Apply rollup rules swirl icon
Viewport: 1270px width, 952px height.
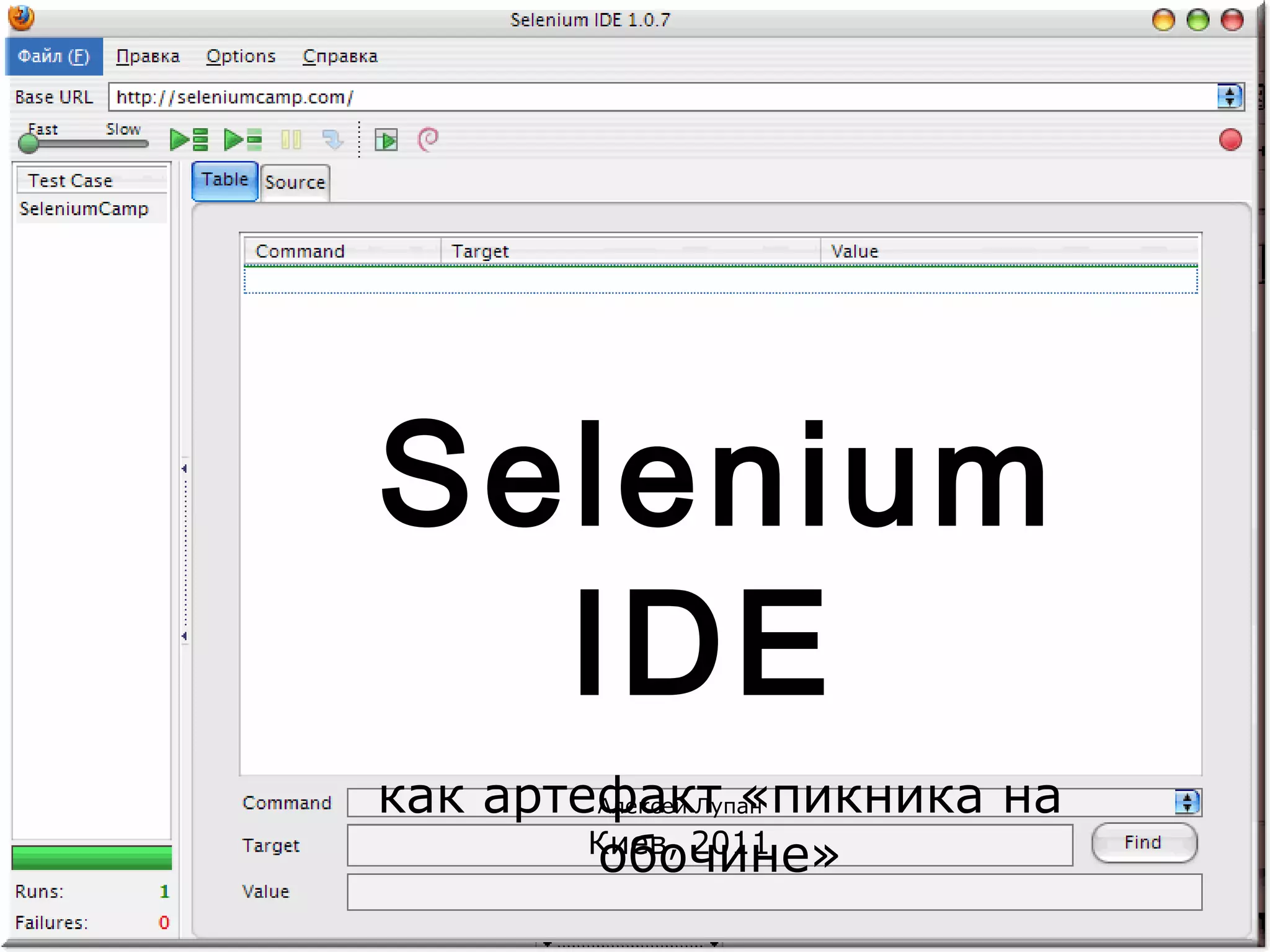[x=428, y=139]
